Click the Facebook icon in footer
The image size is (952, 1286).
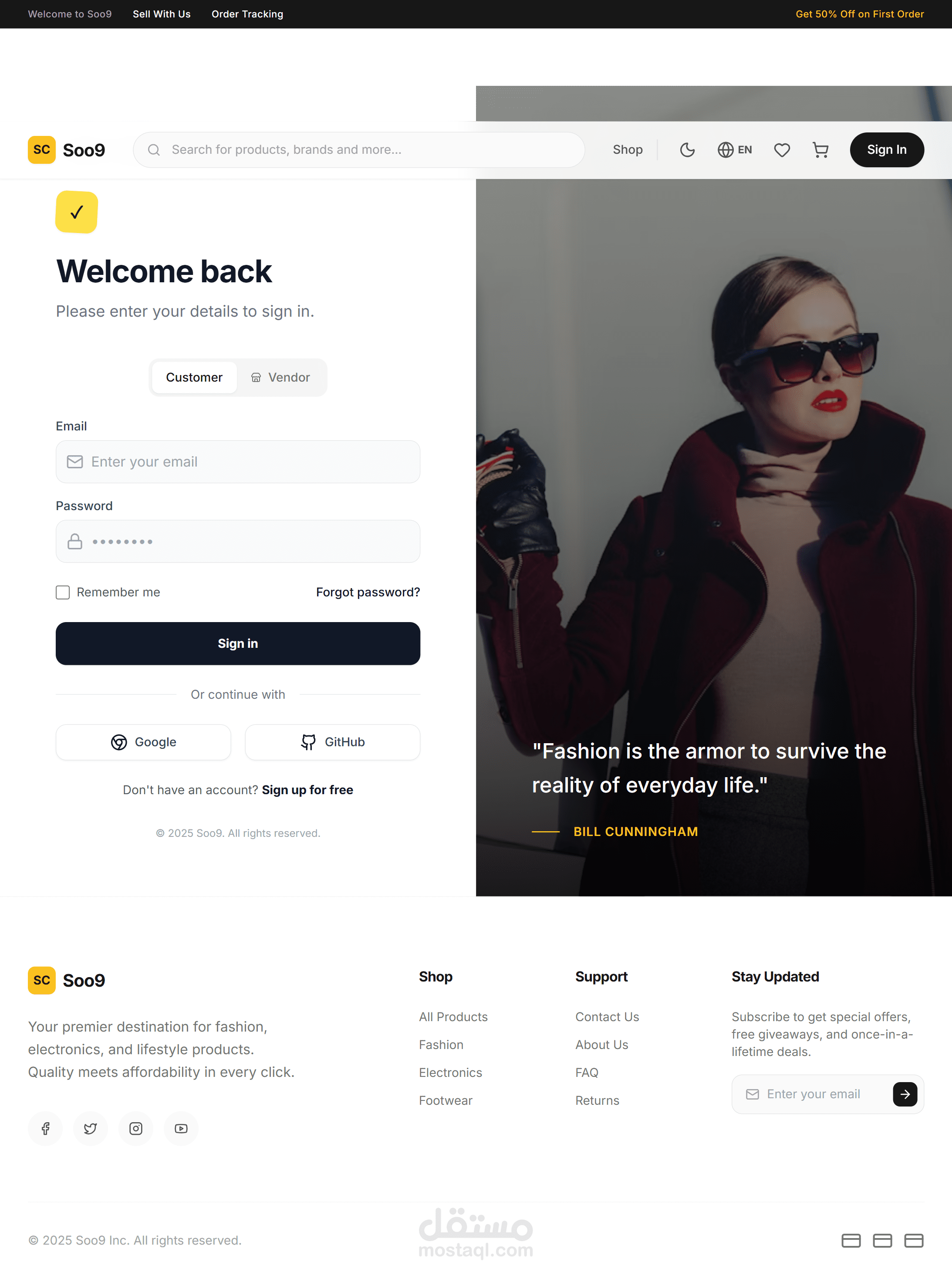pyautogui.click(x=45, y=1128)
